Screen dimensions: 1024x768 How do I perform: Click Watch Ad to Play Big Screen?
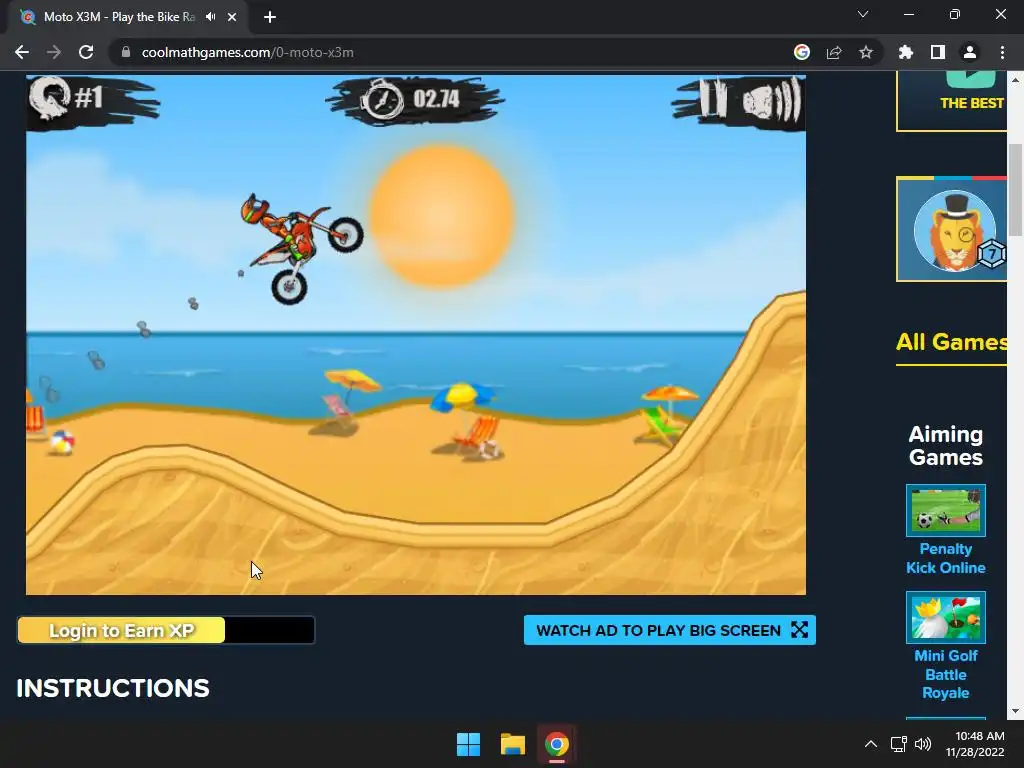(669, 630)
